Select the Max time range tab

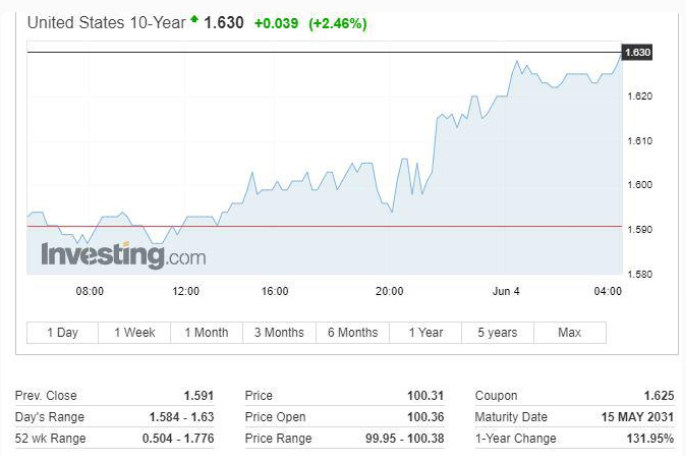point(570,333)
